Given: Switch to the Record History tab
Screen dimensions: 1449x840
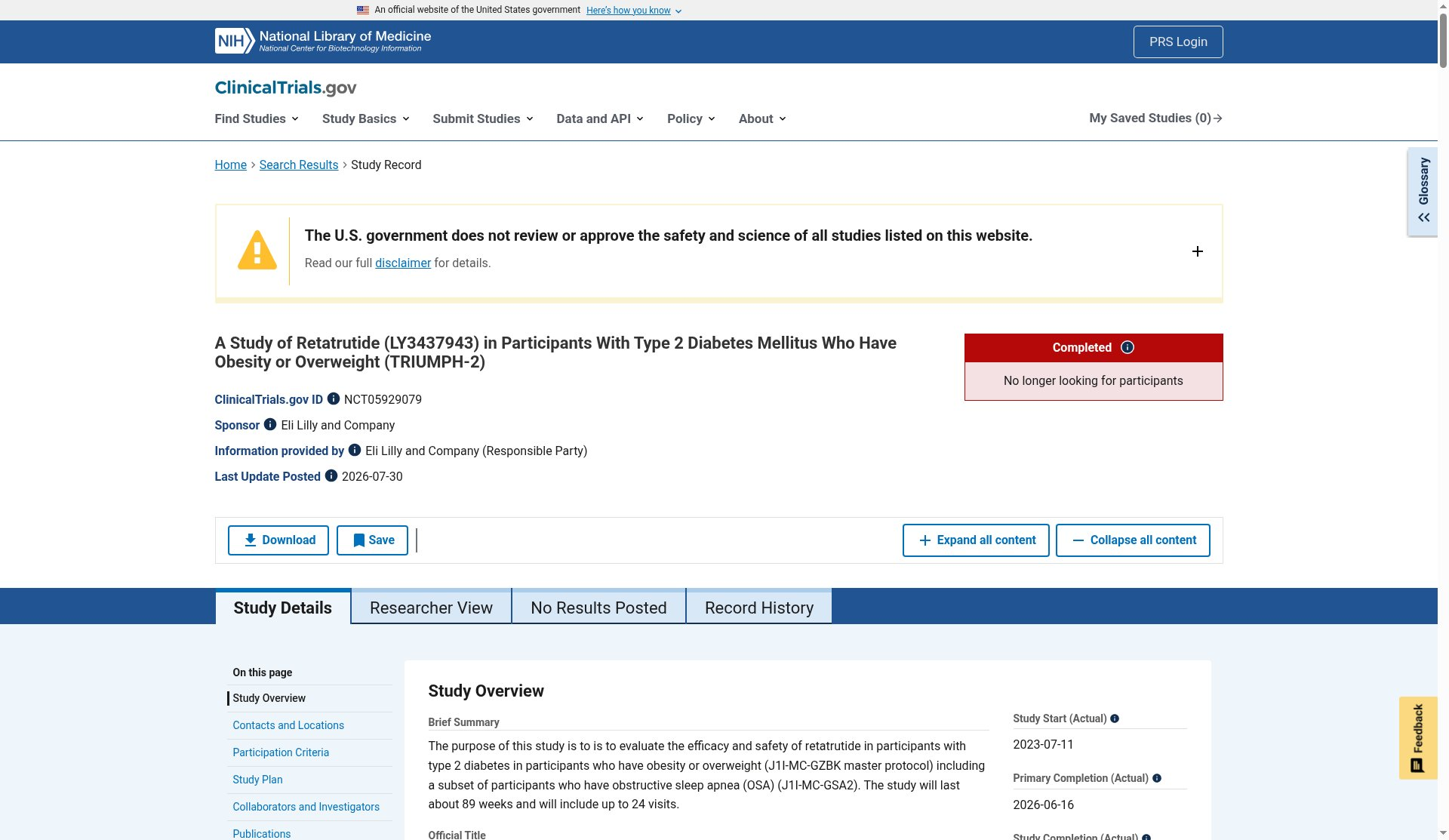Looking at the screenshot, I should click(x=759, y=608).
